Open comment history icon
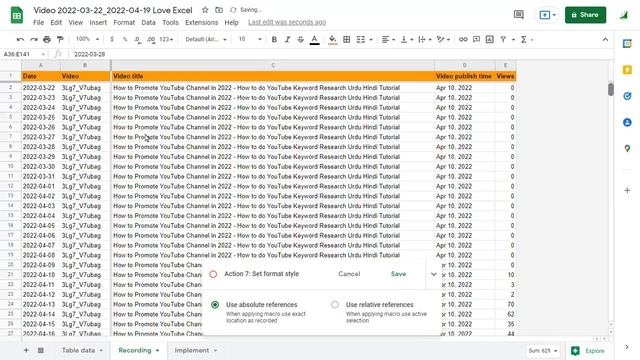Image resolution: width=640 pixels, height=360 pixels. point(519,15)
